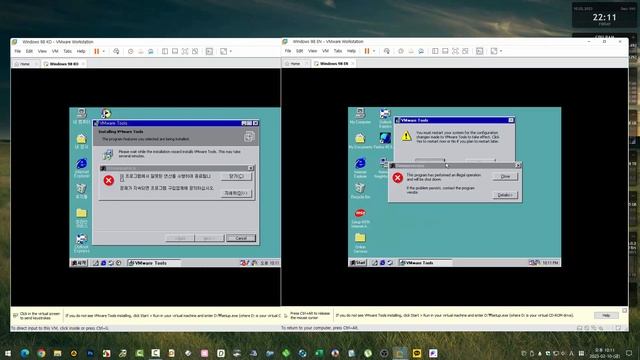Take a snapshot of Windows 98 KO VM
Screen dimensions: 640x360
click(x=131, y=51)
